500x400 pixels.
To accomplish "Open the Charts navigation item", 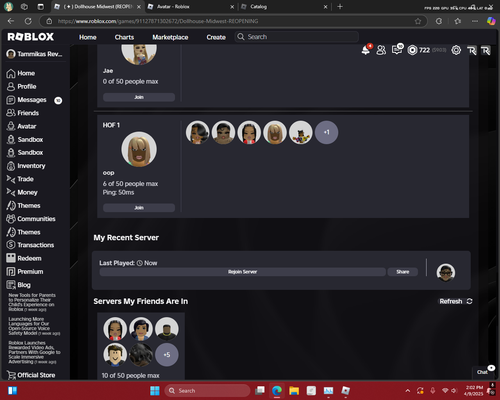I will (124, 37).
